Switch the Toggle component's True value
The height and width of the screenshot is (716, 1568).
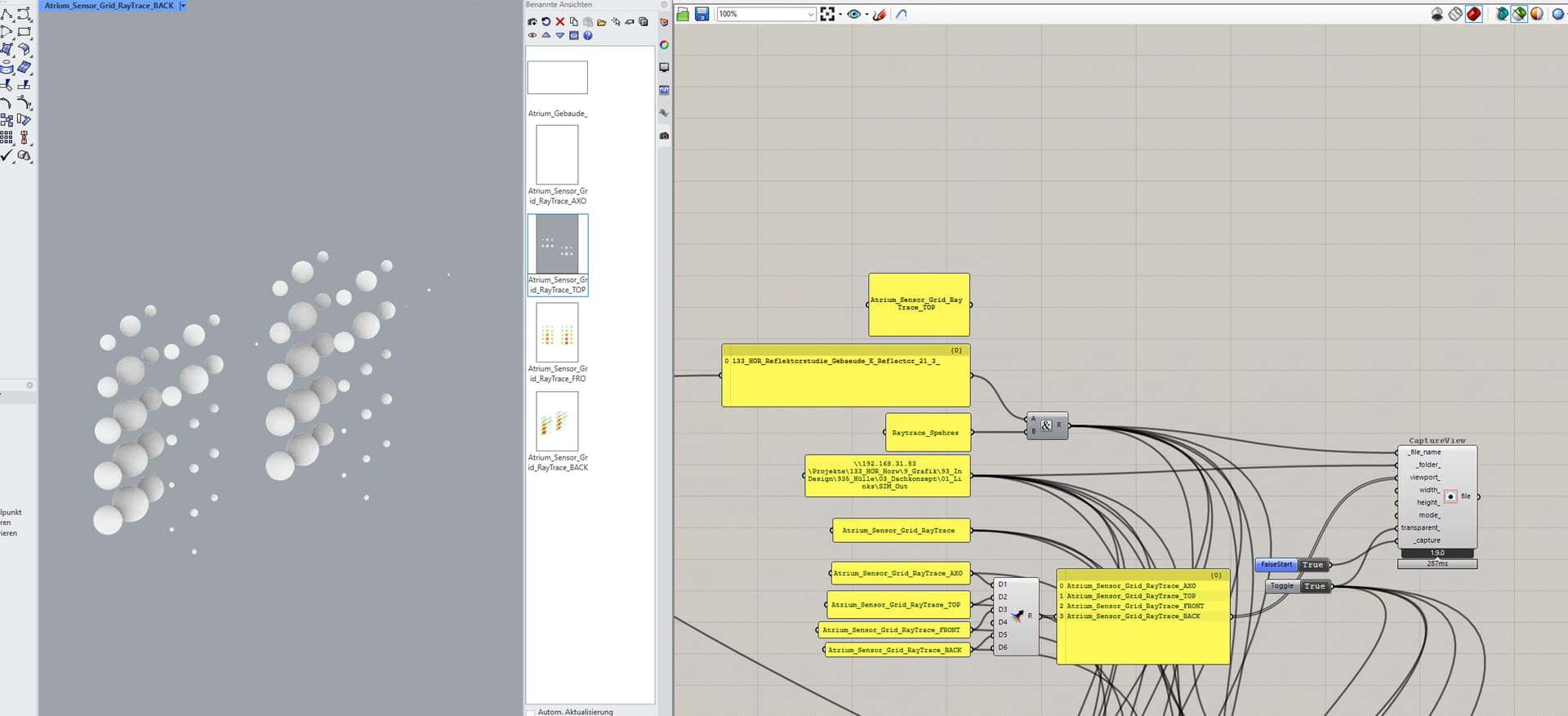tap(1314, 586)
